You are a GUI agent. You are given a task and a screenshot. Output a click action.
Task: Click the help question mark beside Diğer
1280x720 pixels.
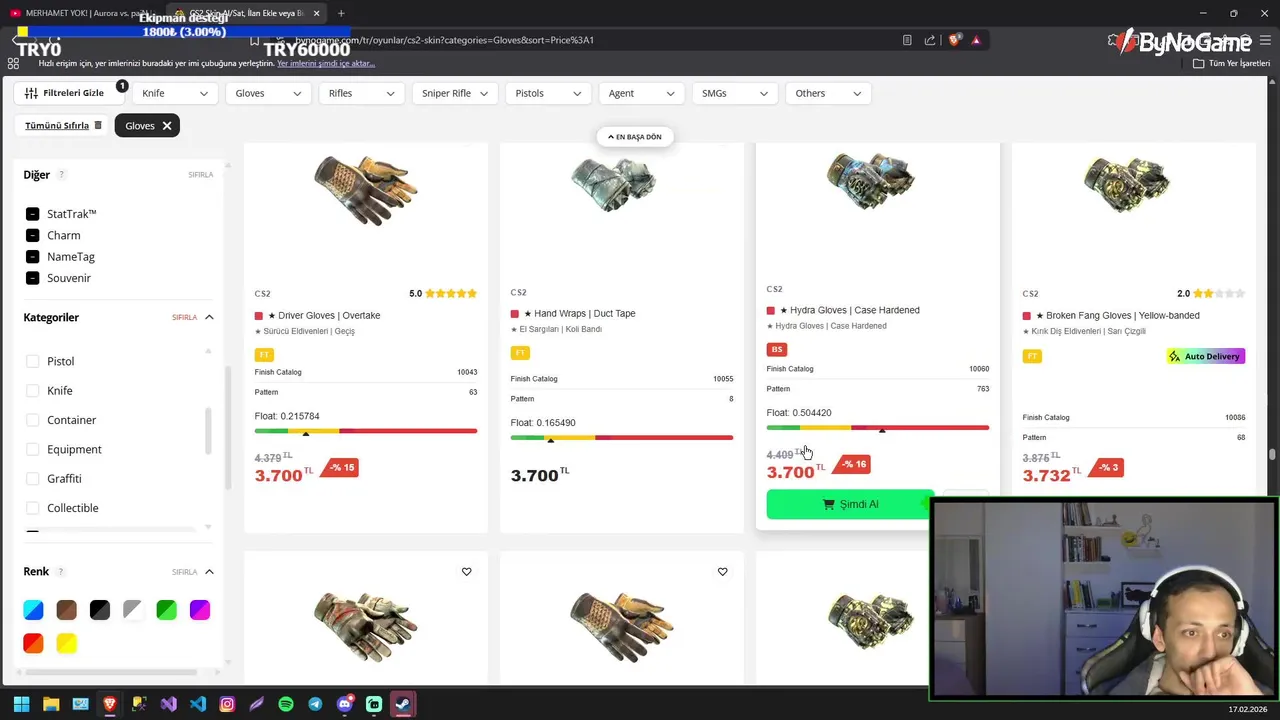(x=61, y=174)
